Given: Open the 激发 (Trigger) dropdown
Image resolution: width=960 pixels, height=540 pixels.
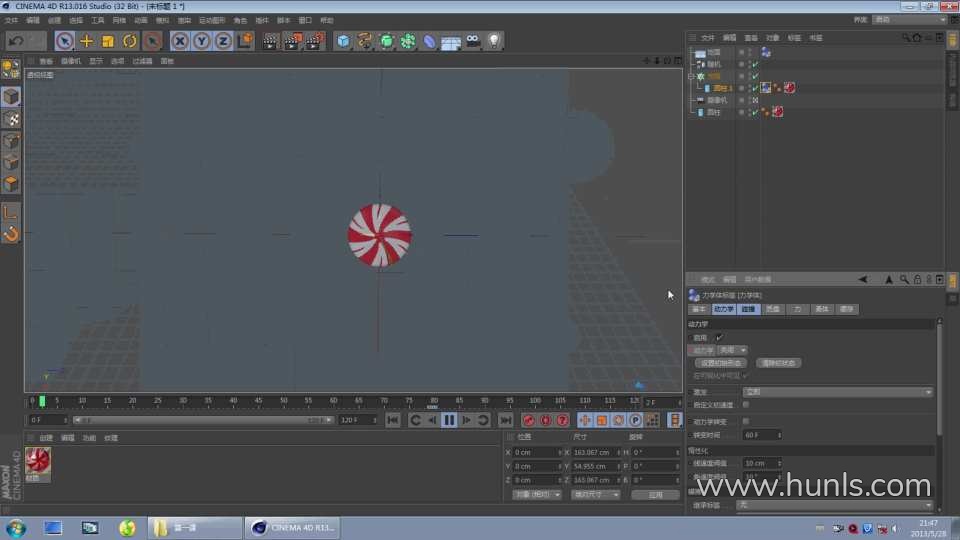Looking at the screenshot, I should click(x=838, y=392).
